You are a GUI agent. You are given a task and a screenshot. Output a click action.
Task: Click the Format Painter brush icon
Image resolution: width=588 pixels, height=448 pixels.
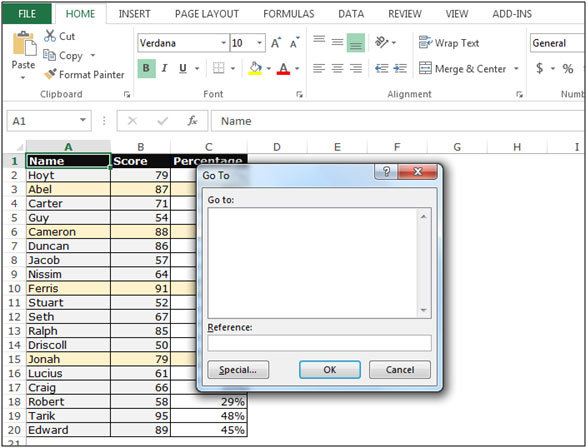[x=50, y=74]
